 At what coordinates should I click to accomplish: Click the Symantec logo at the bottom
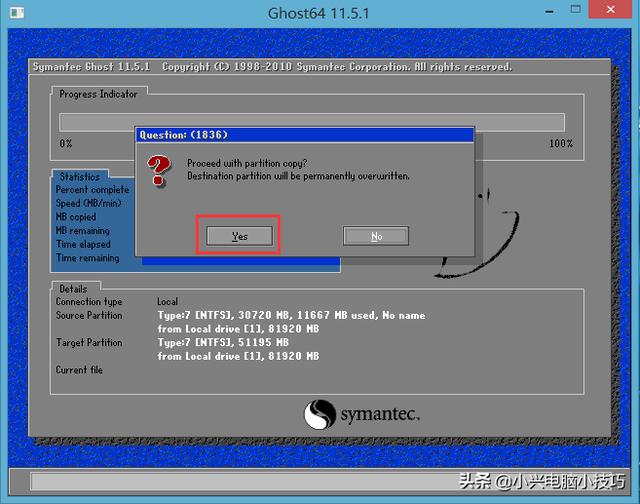click(362, 414)
